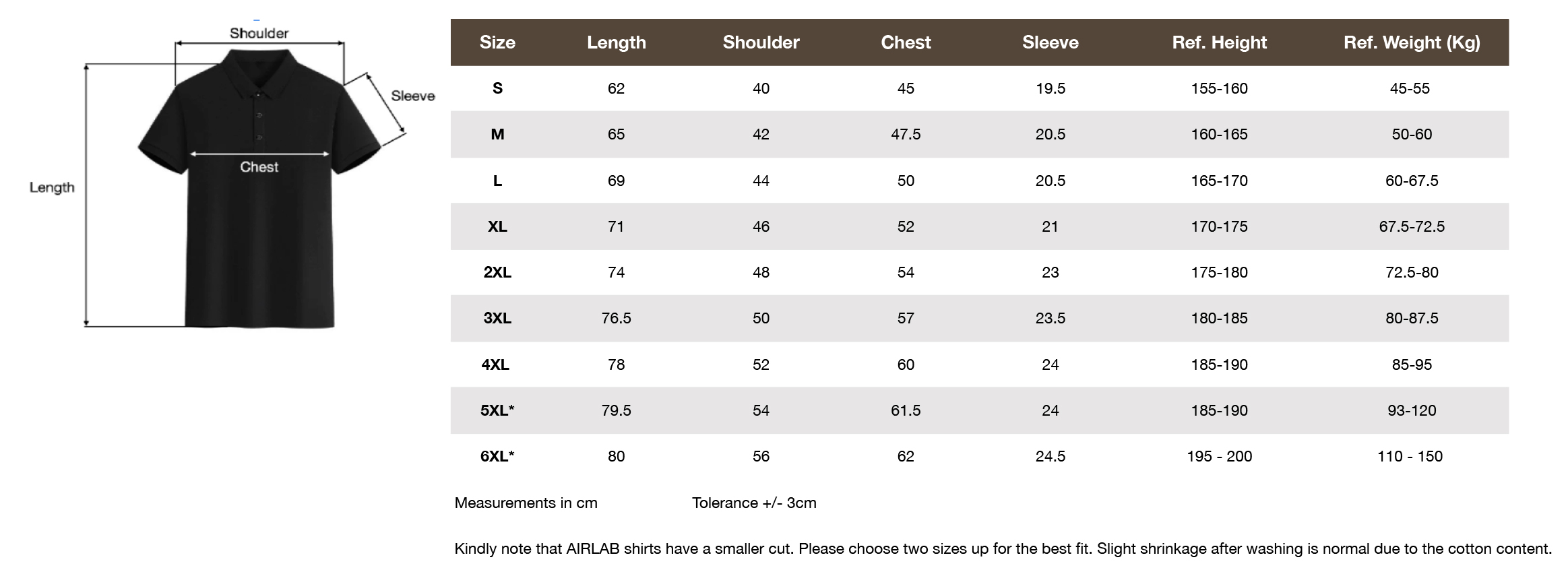Image resolution: width=1568 pixels, height=572 pixels.
Task: Select the Shoulder column header
Action: 761,42
